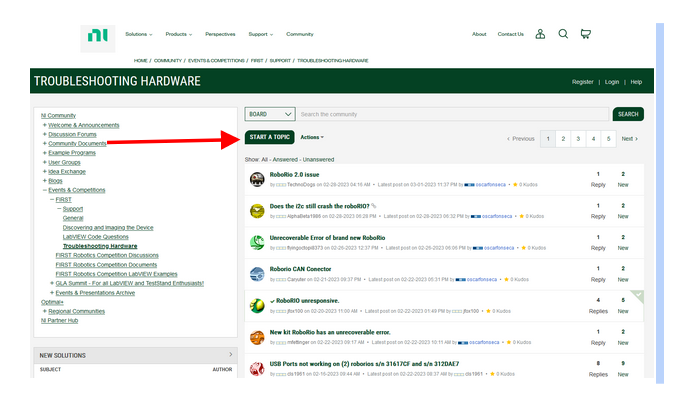Image resolution: width=699 pixels, height=410 pixels.
Task: Click the Start a Topic button
Action: tap(270, 137)
